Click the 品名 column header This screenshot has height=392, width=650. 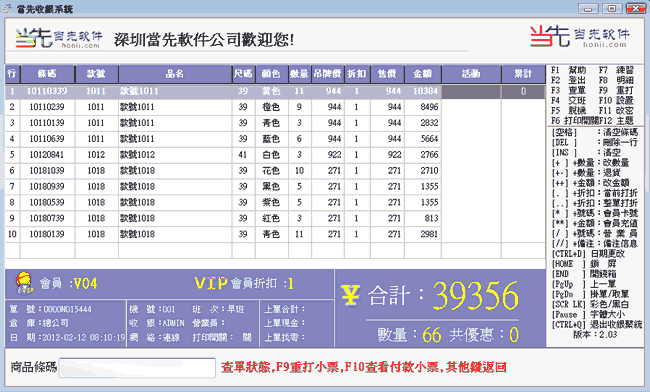pyautogui.click(x=175, y=74)
